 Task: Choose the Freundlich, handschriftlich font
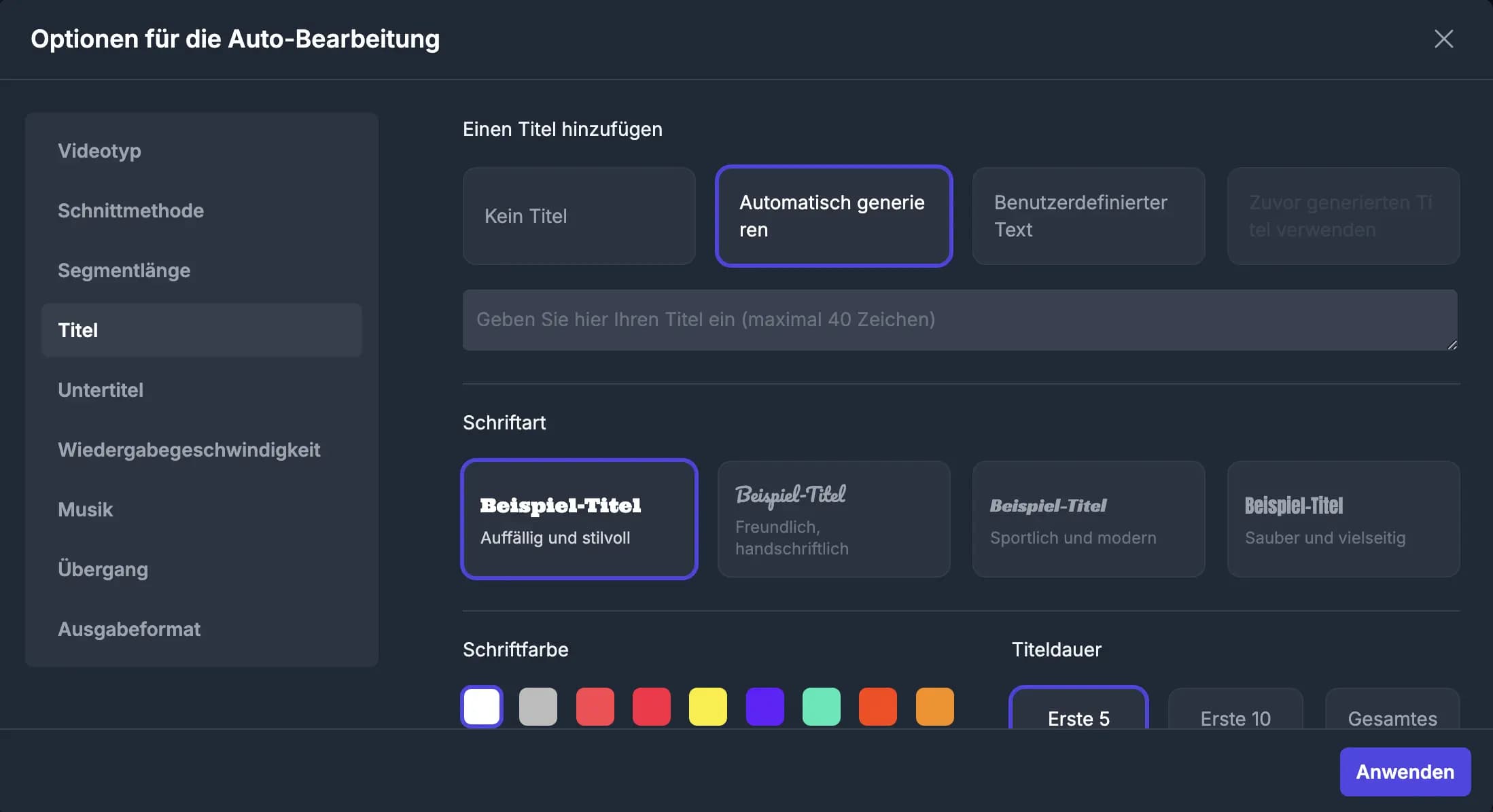833,519
